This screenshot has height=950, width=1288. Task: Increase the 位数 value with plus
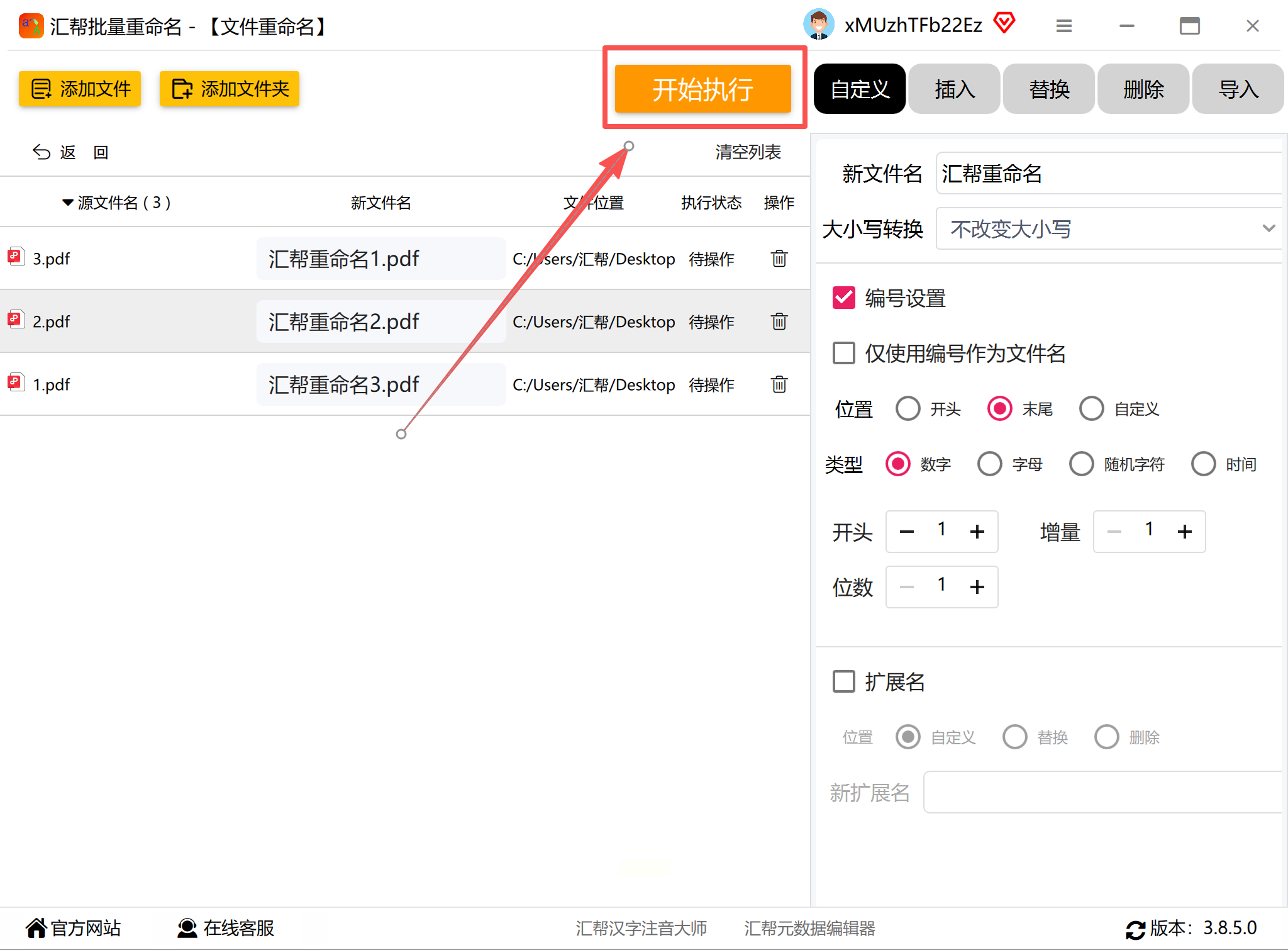977,587
